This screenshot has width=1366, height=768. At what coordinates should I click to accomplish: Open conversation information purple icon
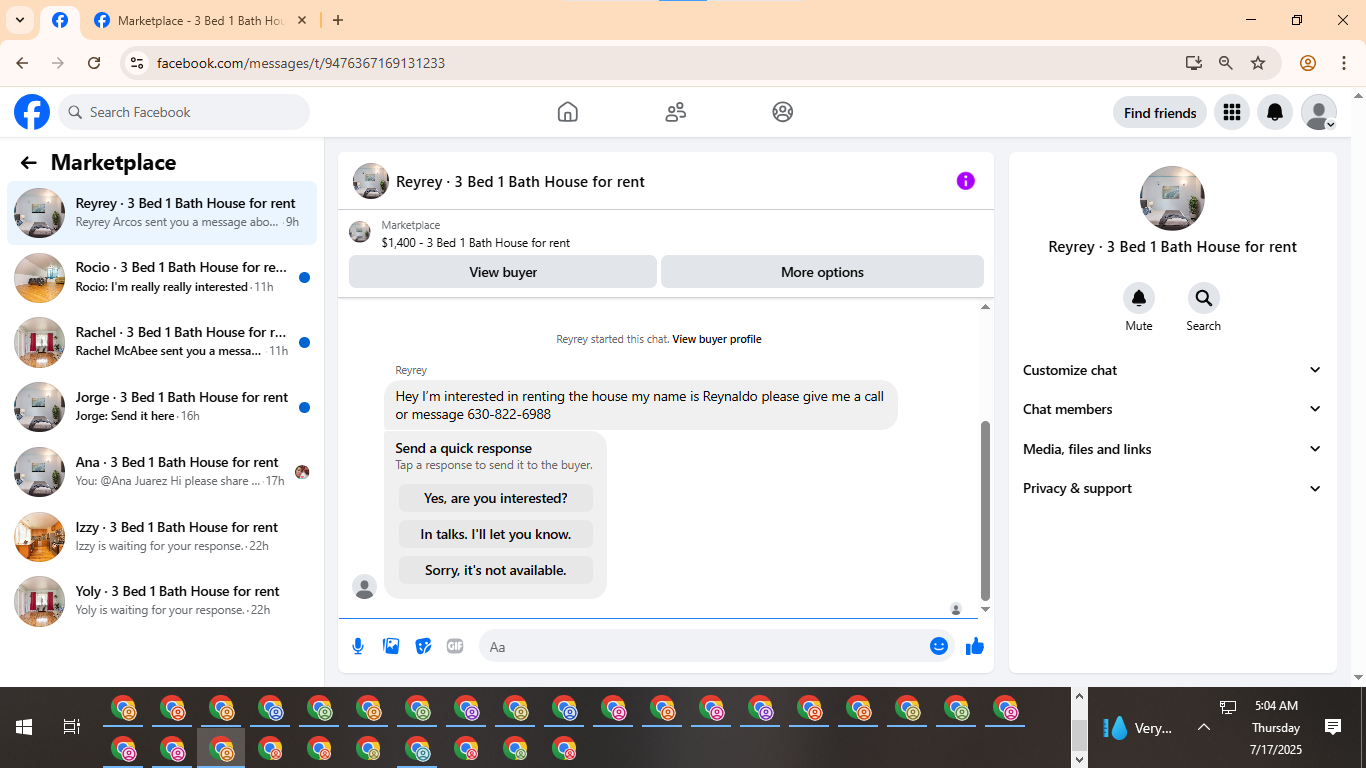point(965,181)
